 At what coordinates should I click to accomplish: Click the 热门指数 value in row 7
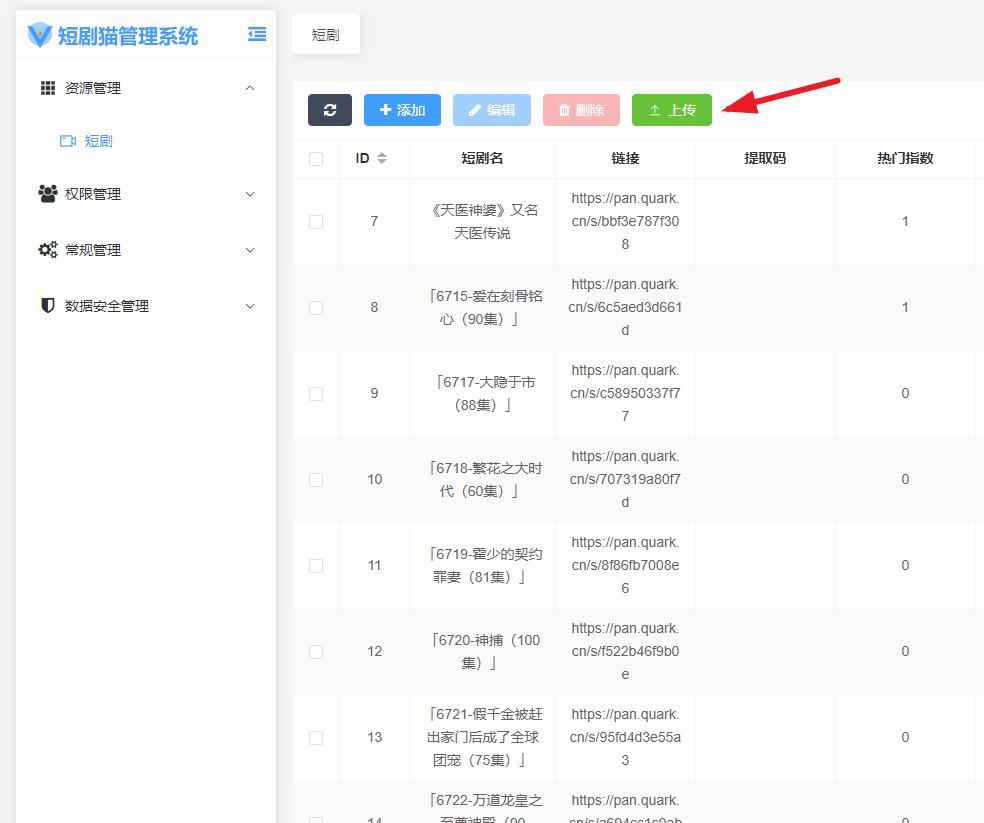coord(905,221)
